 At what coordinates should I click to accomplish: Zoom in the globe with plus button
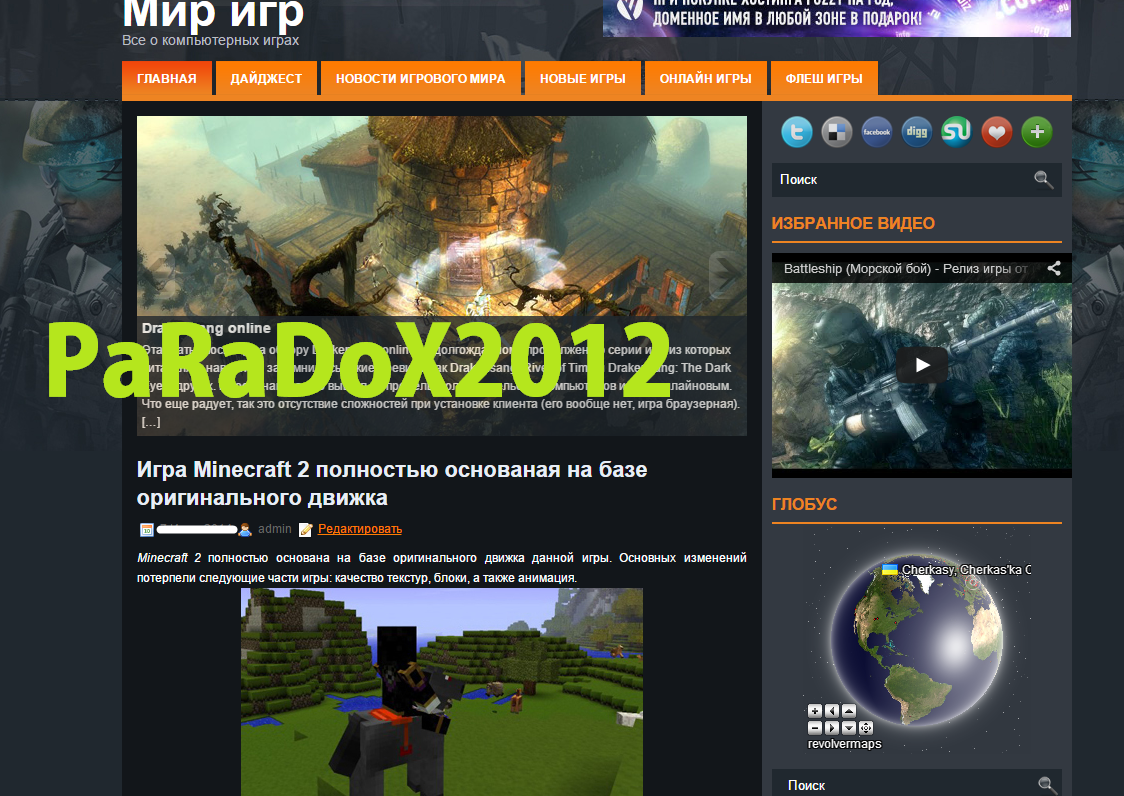[815, 711]
